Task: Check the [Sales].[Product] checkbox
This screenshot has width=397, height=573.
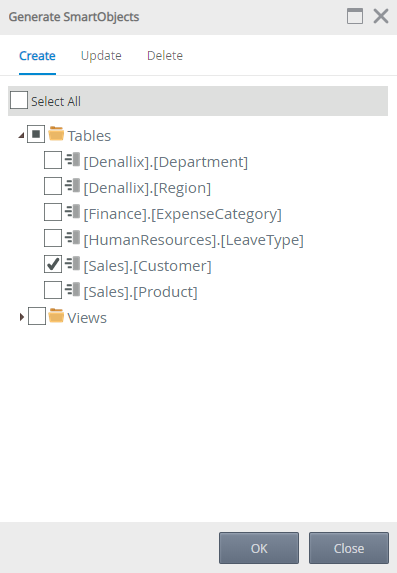Action: (x=53, y=290)
